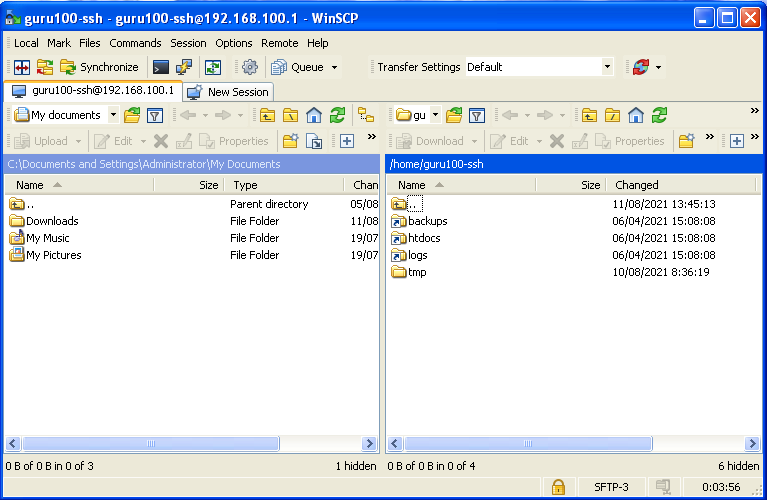Go to remote parent directory icon
The width and height of the screenshot is (767, 500).
(x=590, y=115)
